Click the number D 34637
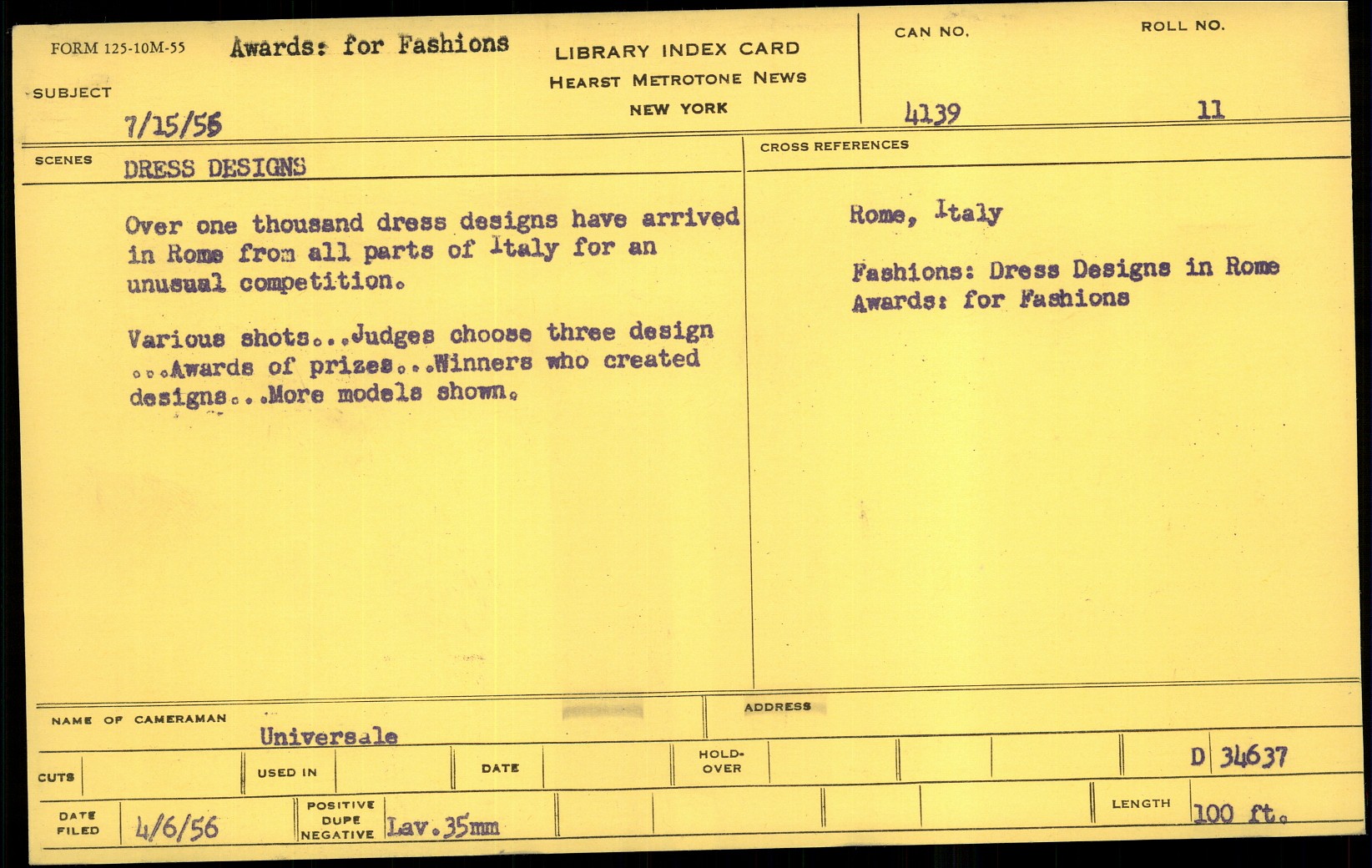Image resolution: width=1372 pixels, height=868 pixels. click(x=1238, y=757)
